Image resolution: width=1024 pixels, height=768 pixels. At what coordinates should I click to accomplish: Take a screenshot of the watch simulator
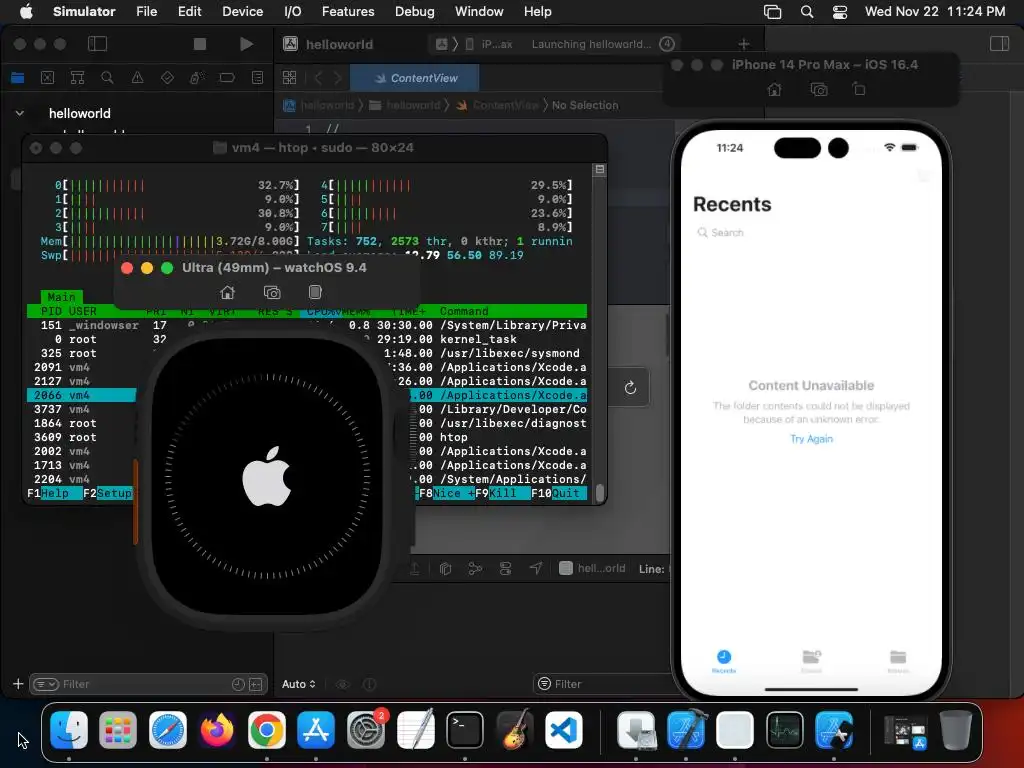[x=272, y=292]
